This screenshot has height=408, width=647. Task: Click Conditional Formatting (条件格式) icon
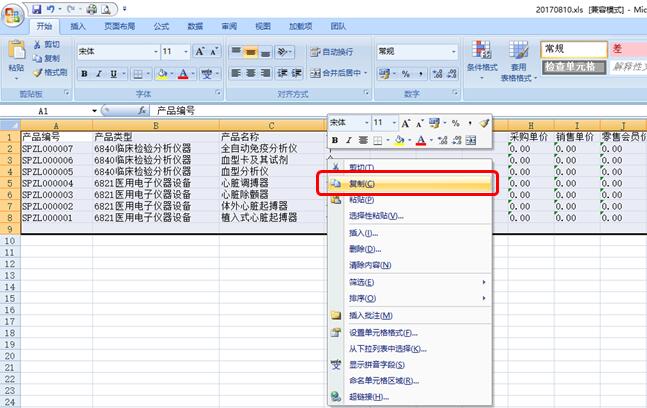[482, 54]
